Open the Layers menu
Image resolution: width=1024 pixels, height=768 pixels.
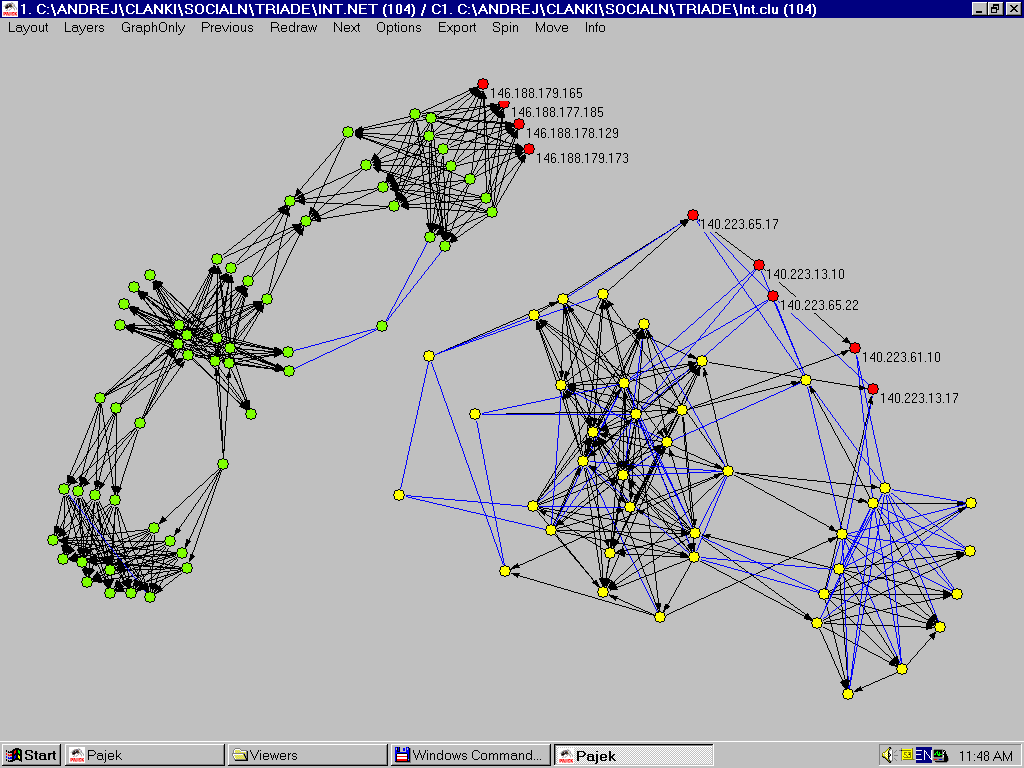coord(84,27)
